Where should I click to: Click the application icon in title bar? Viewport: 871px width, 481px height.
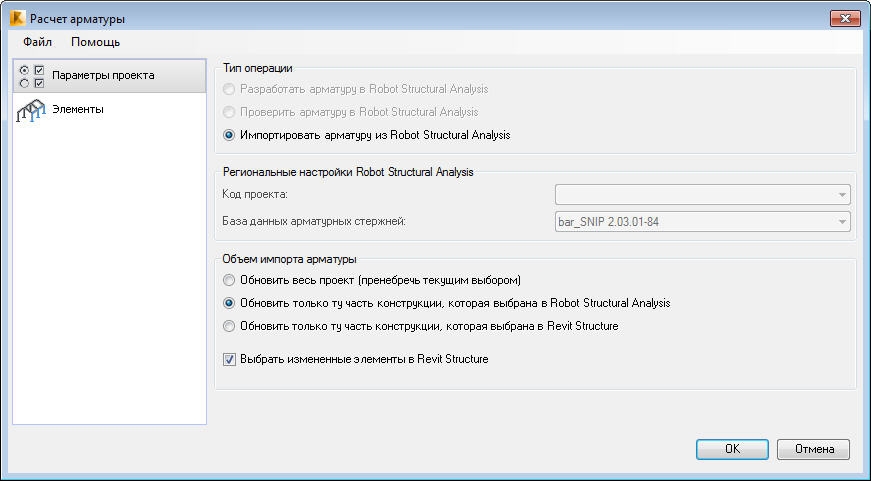tap(17, 18)
